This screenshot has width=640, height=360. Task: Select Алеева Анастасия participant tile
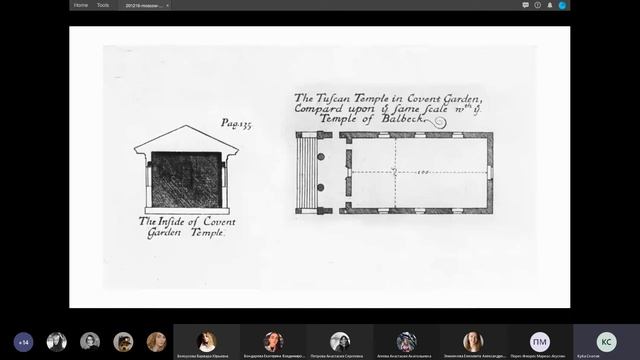(x=407, y=342)
